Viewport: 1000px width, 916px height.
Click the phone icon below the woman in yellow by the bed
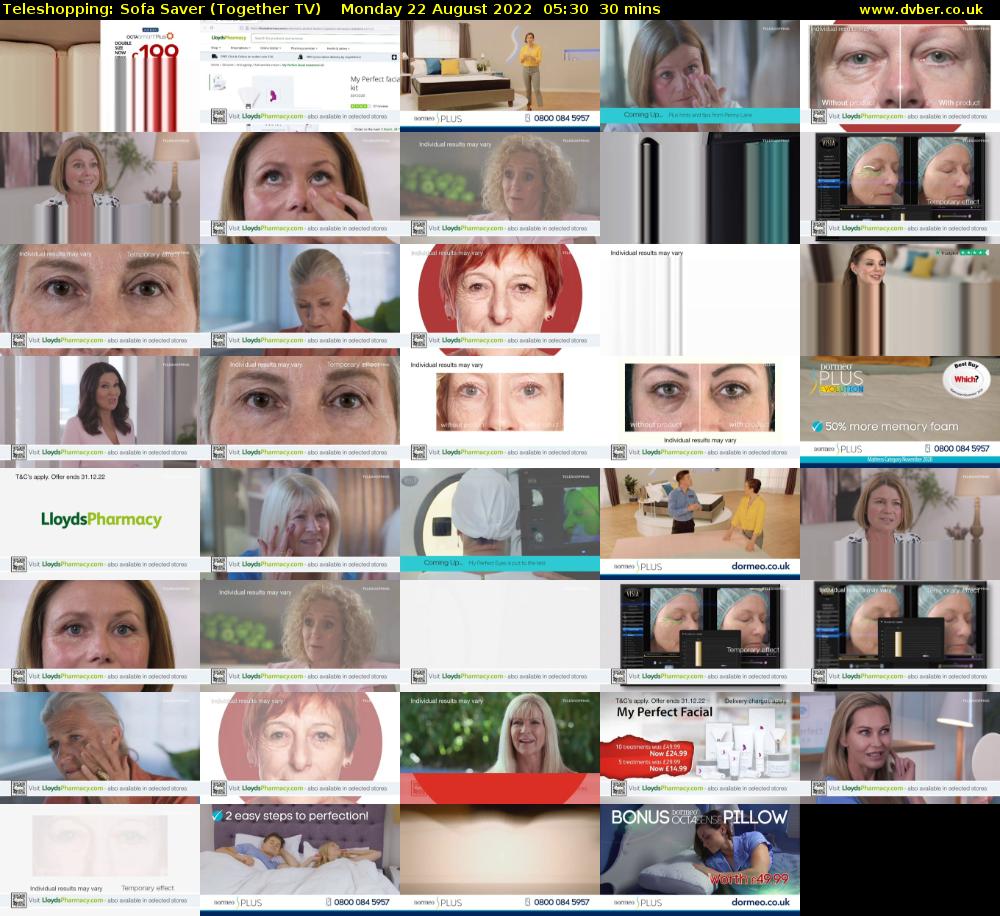[527, 118]
